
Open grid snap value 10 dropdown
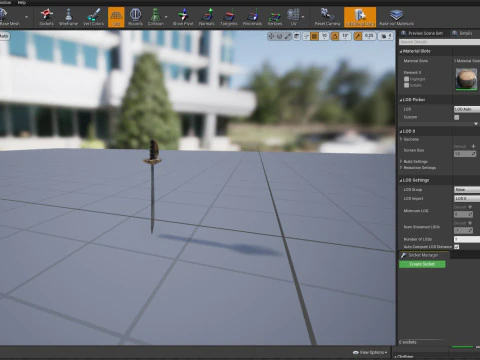(324, 36)
